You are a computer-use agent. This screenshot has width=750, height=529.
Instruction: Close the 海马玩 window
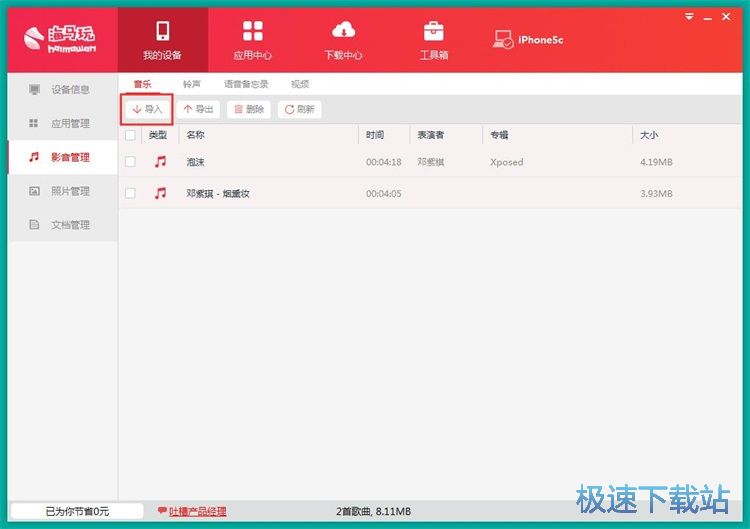pos(726,17)
